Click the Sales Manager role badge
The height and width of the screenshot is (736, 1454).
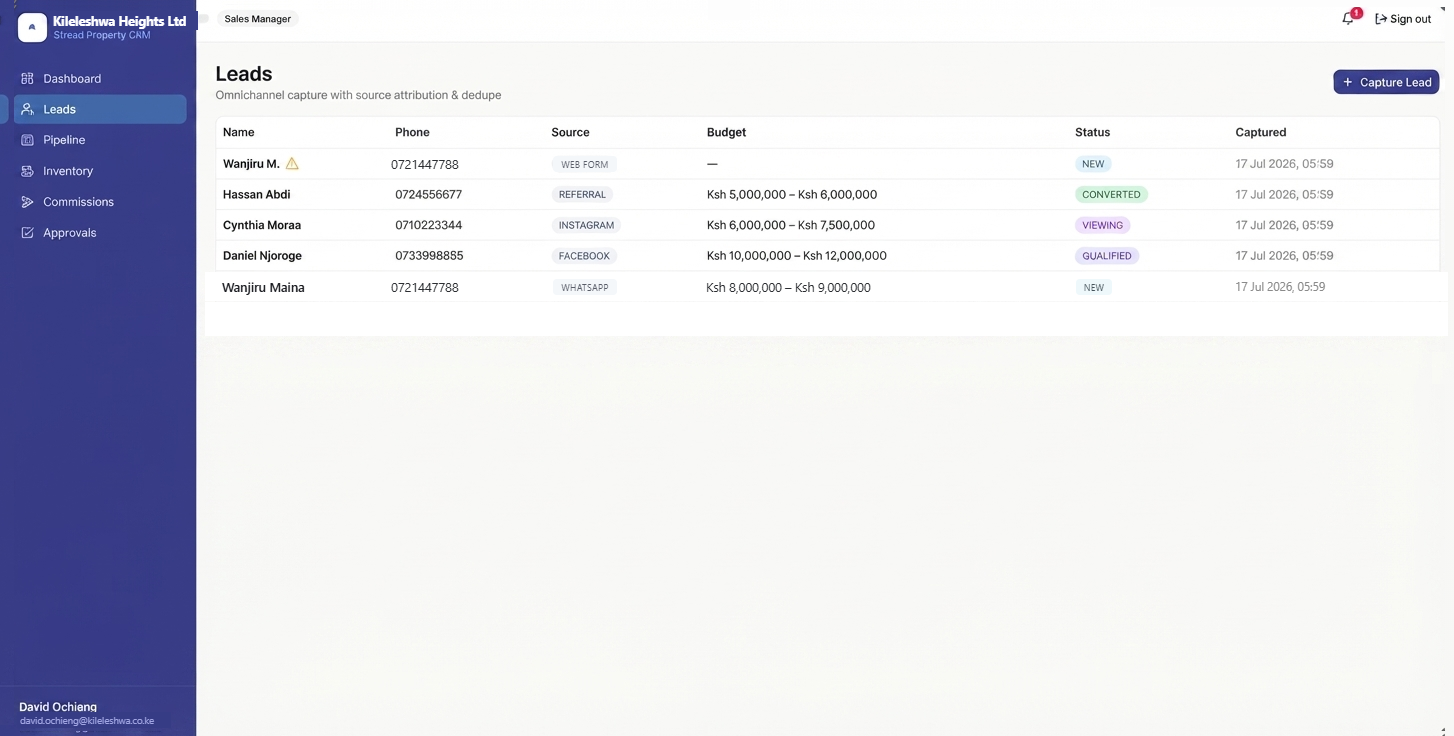click(257, 19)
